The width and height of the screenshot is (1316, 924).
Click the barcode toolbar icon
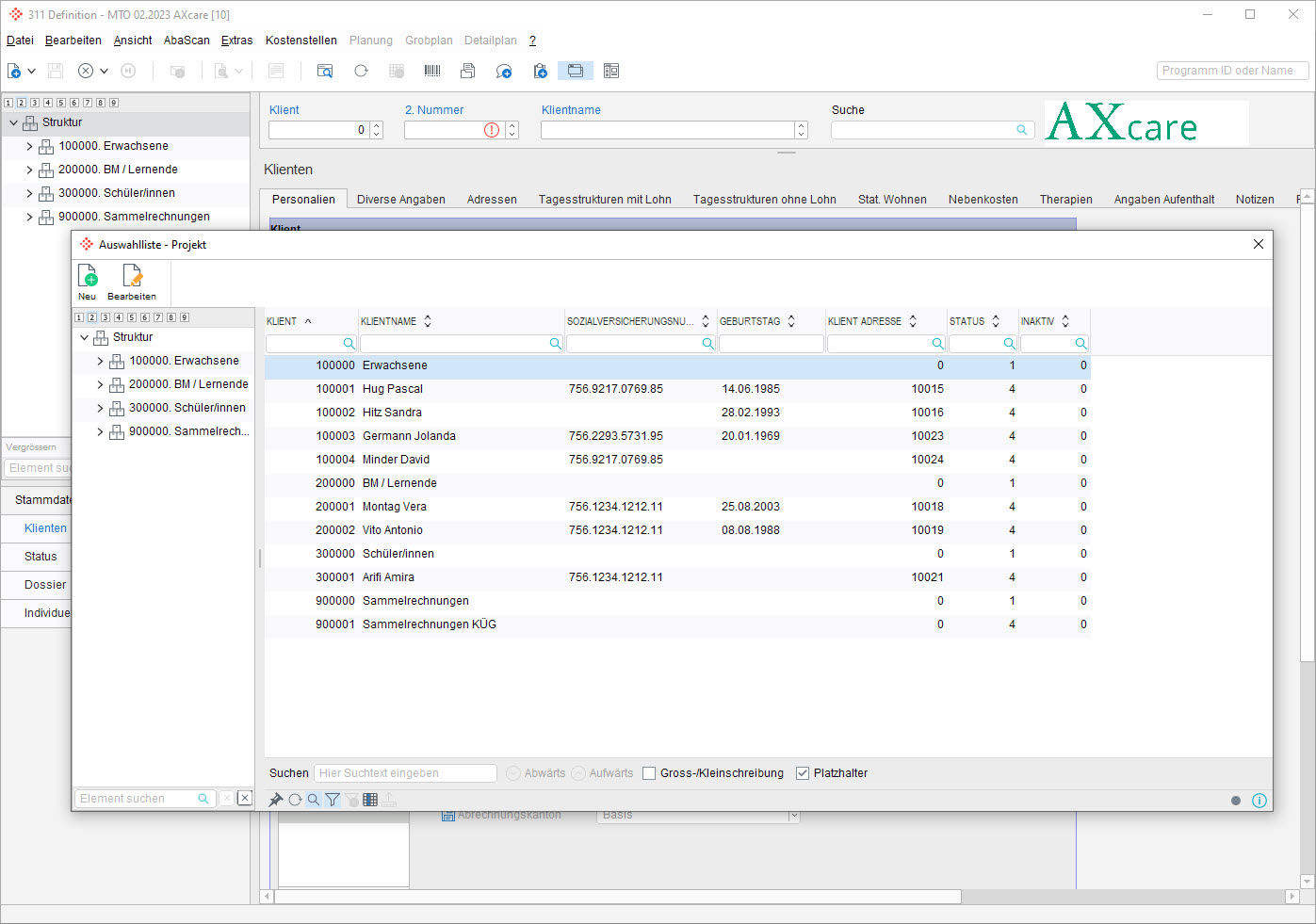click(432, 71)
